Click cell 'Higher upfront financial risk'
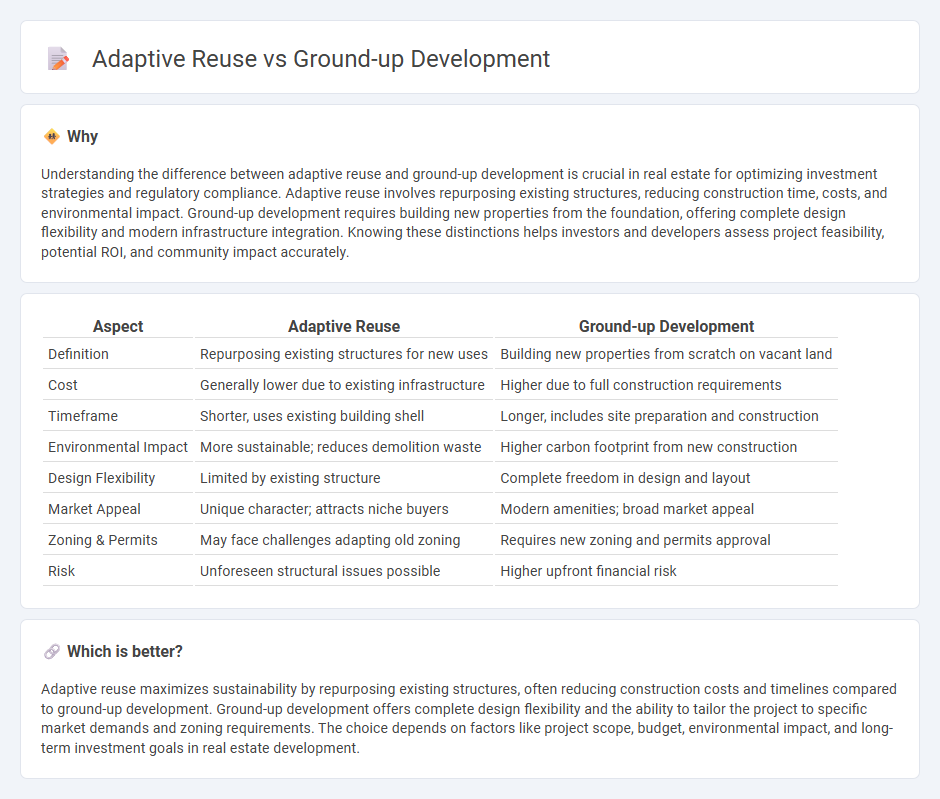 click(666, 571)
